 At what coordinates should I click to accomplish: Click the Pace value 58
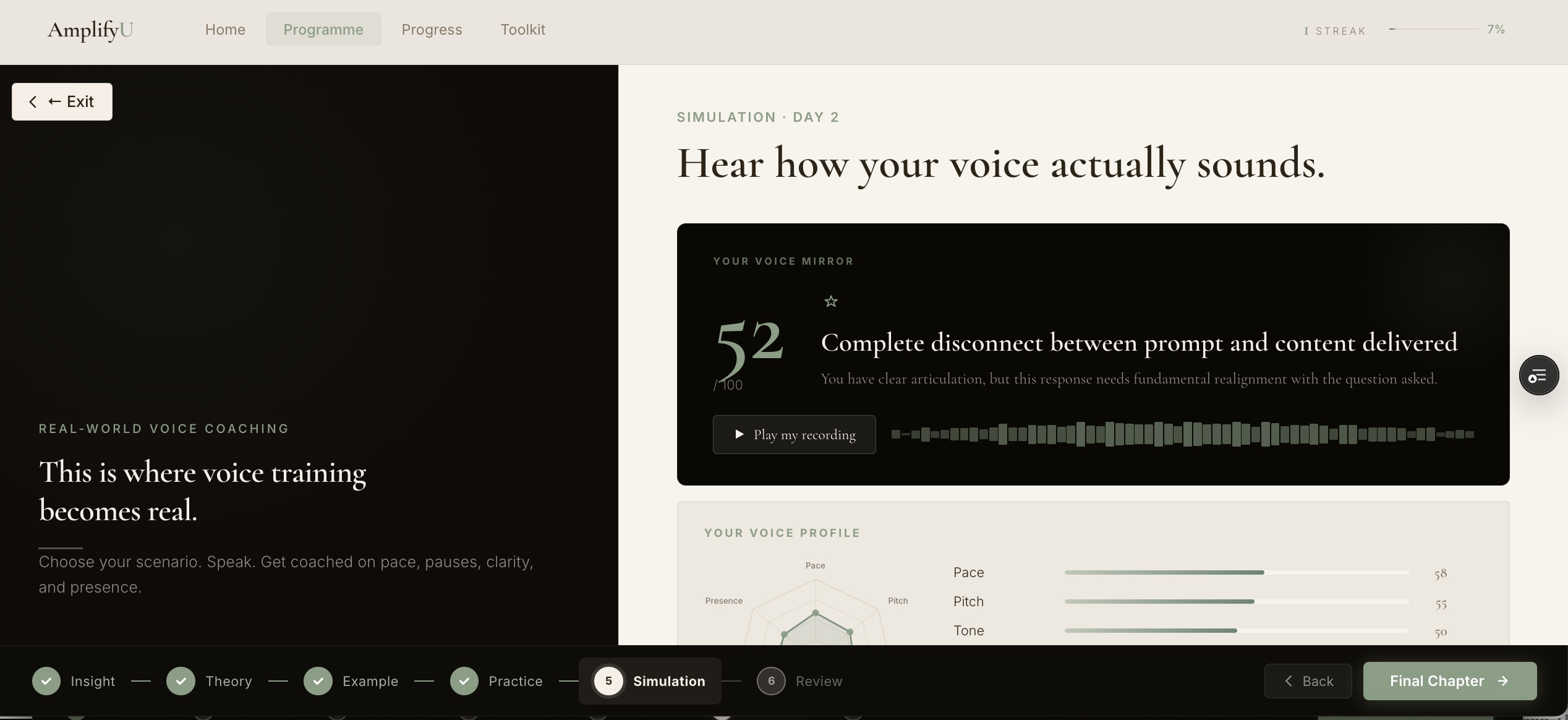click(1441, 573)
